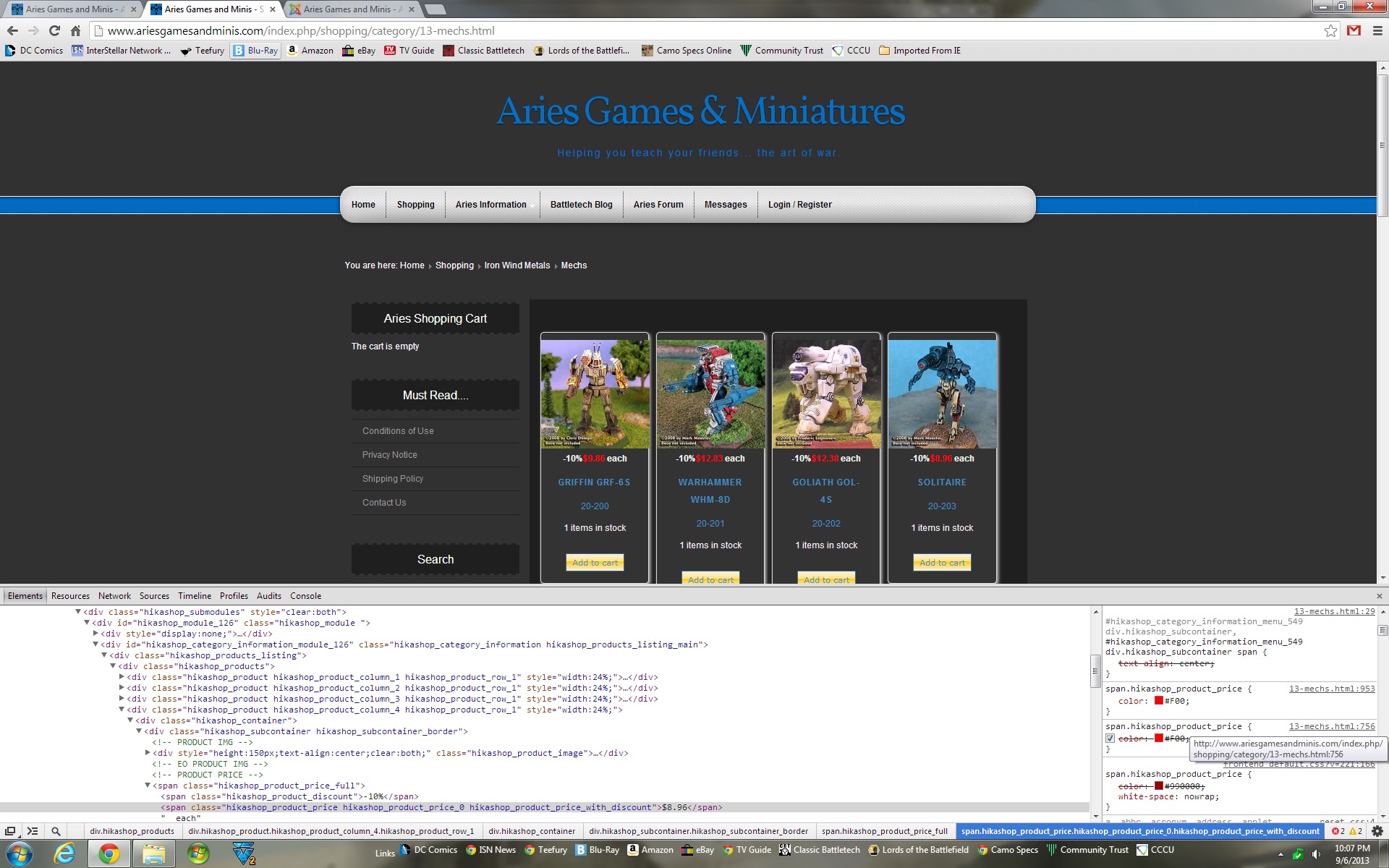This screenshot has width=1389, height=868.
Task: Click the red error count icon
Action: pos(1335,831)
